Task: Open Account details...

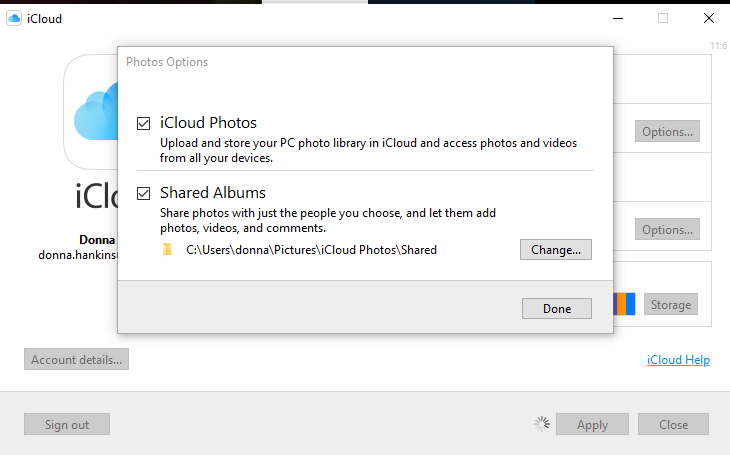Action: [76, 359]
